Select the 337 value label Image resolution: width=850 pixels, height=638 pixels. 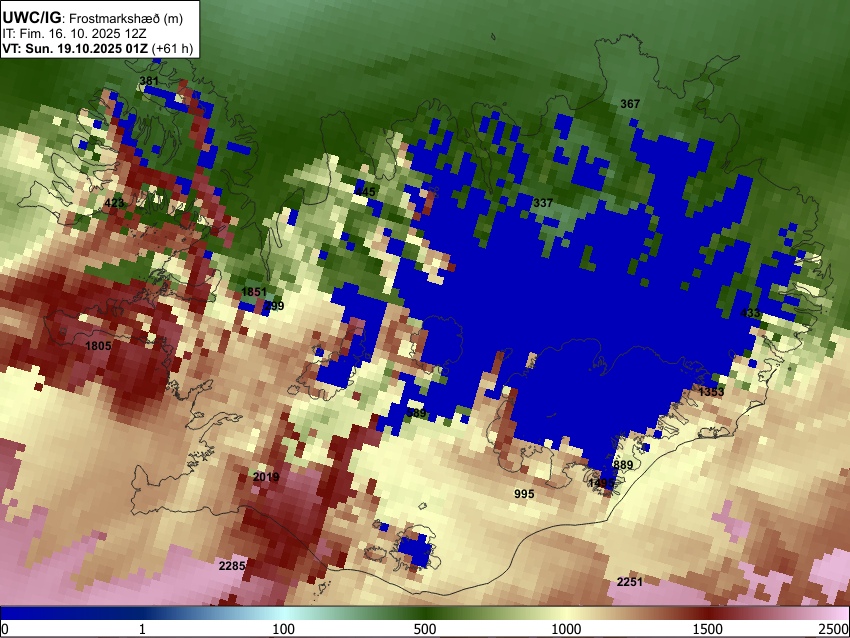coord(543,203)
